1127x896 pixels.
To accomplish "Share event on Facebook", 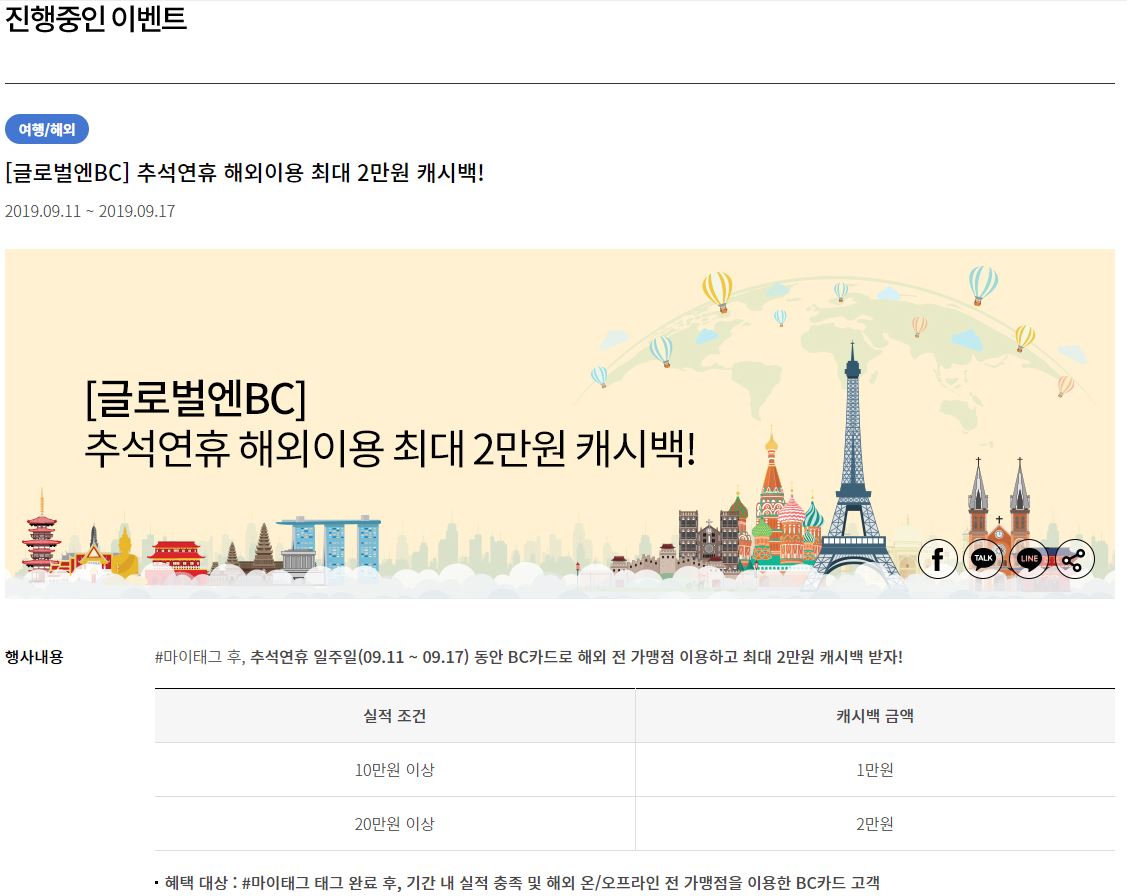I will 937,559.
